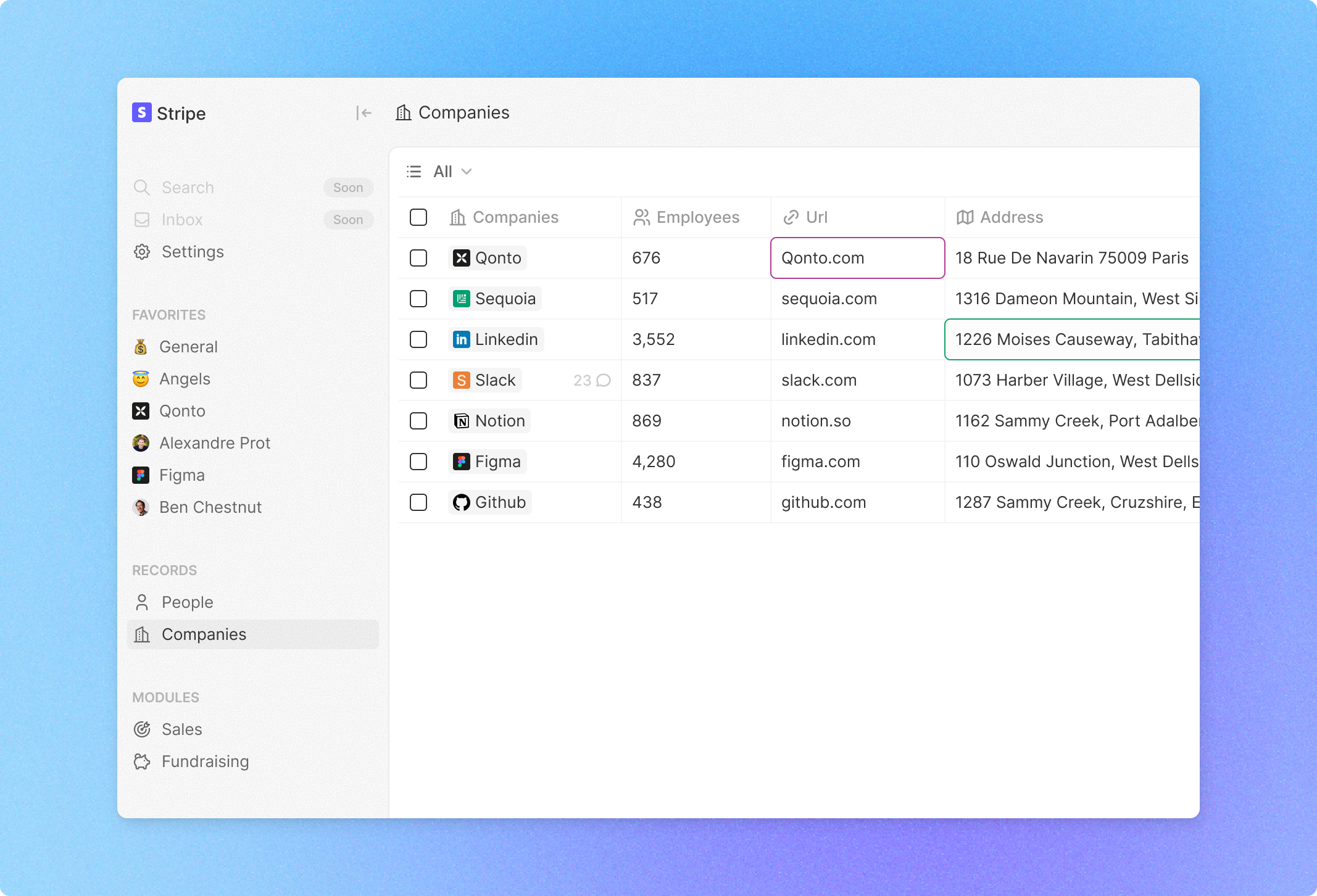
Task: Check the Figma row checkbox
Action: click(418, 462)
